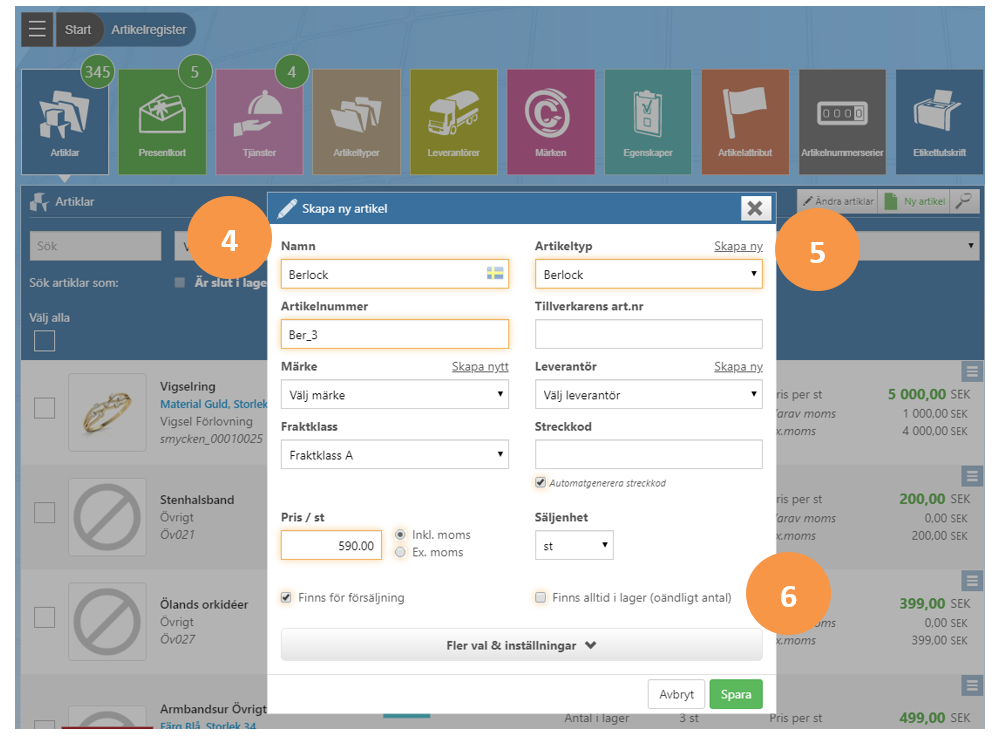Viewport: 995px width, 739px height.
Task: Open row menu icon for Ölands orkidéer
Action: pyautogui.click(x=972, y=581)
